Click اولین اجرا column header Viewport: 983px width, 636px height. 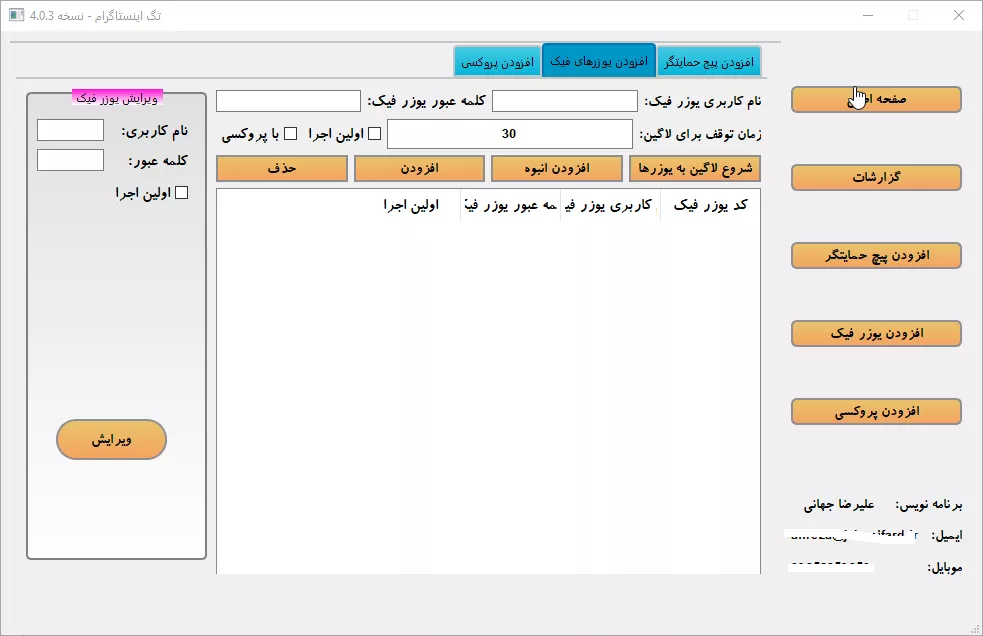pos(411,205)
